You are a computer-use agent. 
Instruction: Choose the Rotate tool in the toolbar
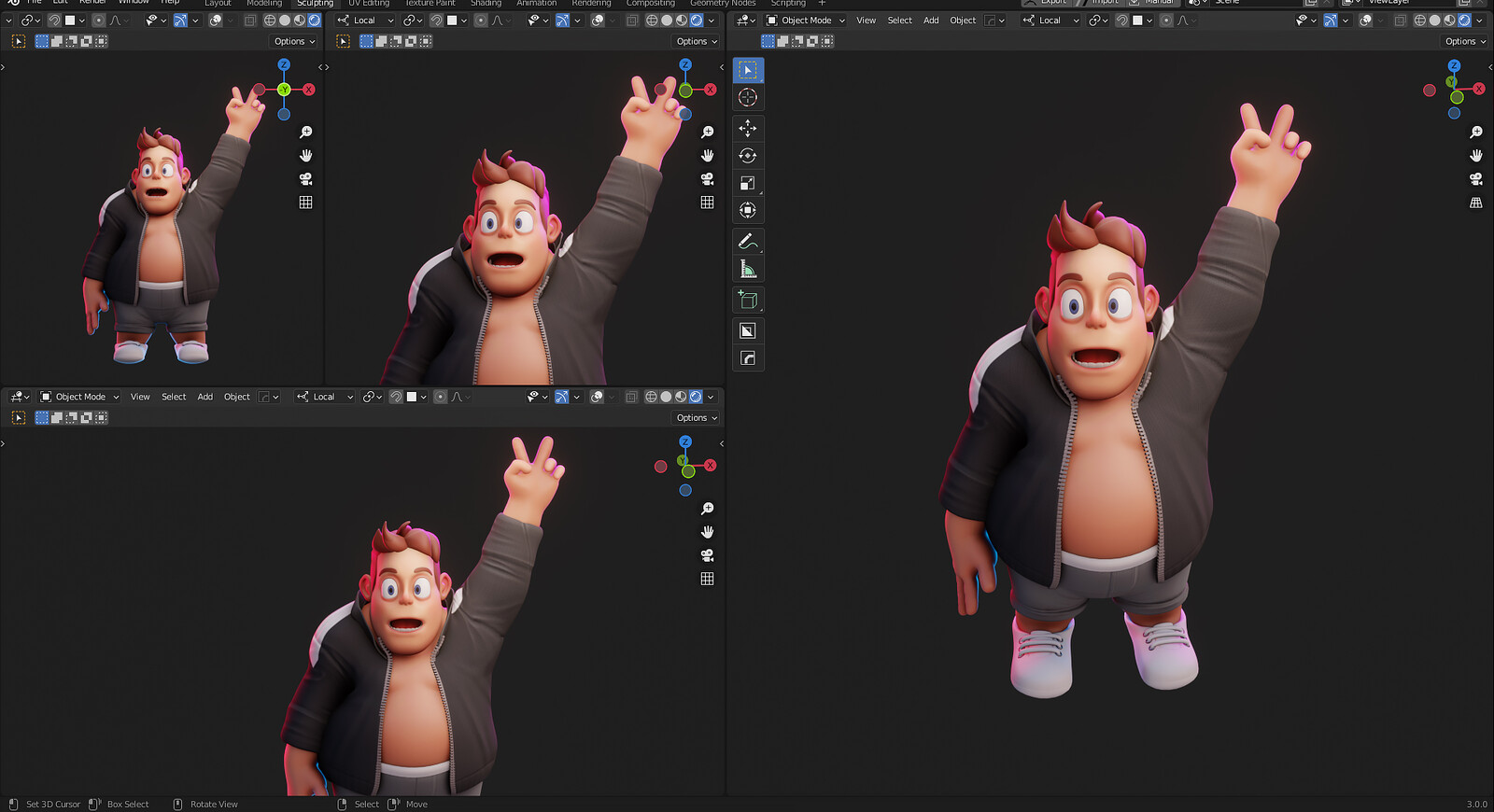tap(748, 156)
